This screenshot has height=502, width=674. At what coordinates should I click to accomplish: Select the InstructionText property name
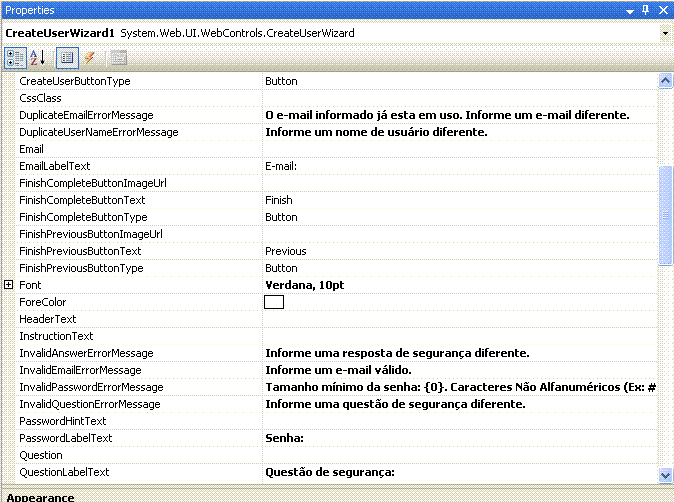tap(56, 336)
